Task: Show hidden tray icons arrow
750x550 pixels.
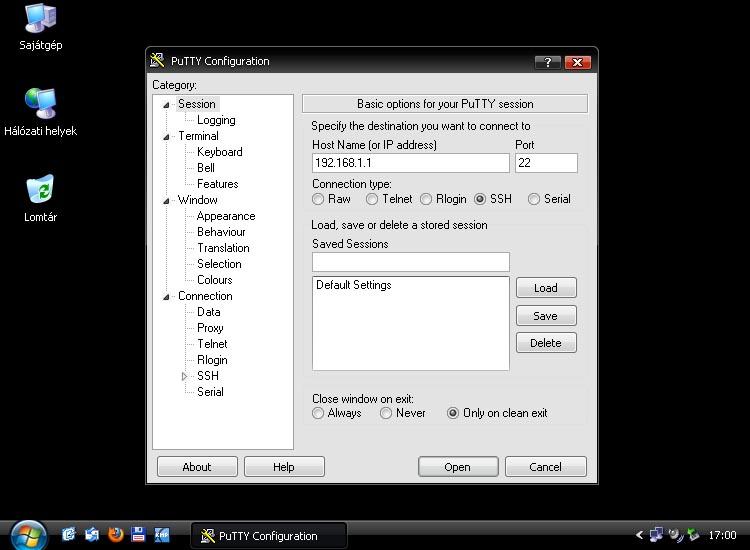Action: point(639,535)
